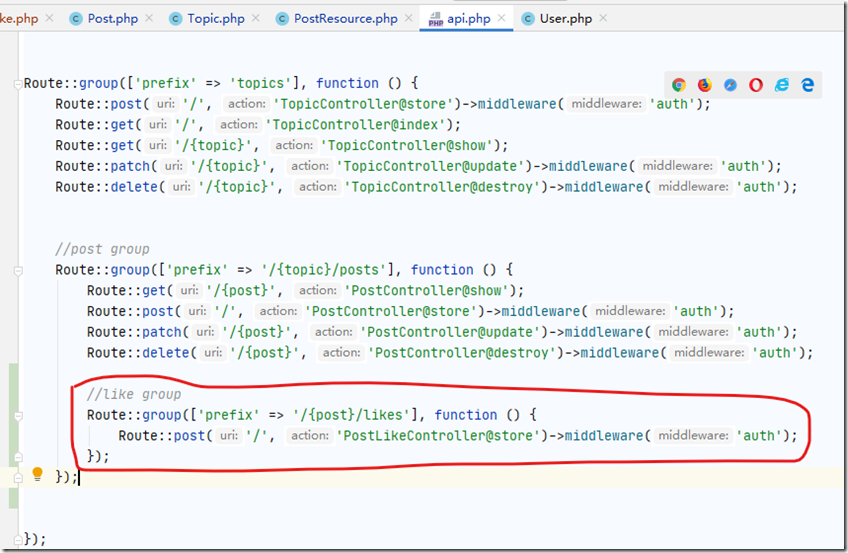848x553 pixels.
Task: Switch to the Topic.php tab
Action: (x=216, y=18)
